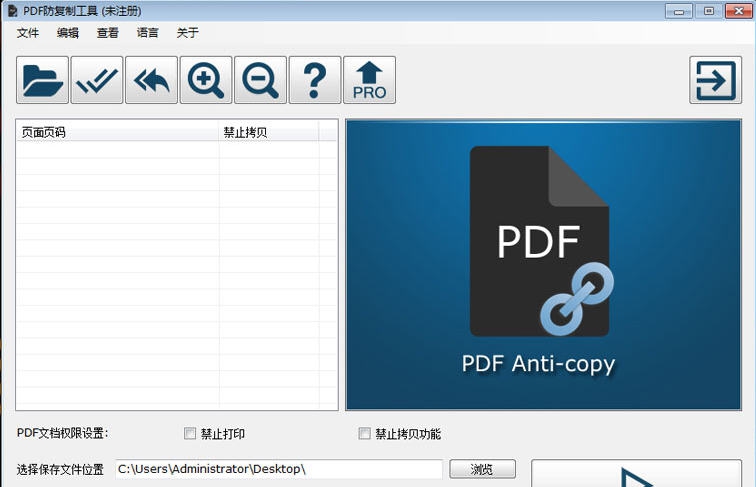The image size is (756, 487).
Task: Open the 语言 menu
Action: 148,33
